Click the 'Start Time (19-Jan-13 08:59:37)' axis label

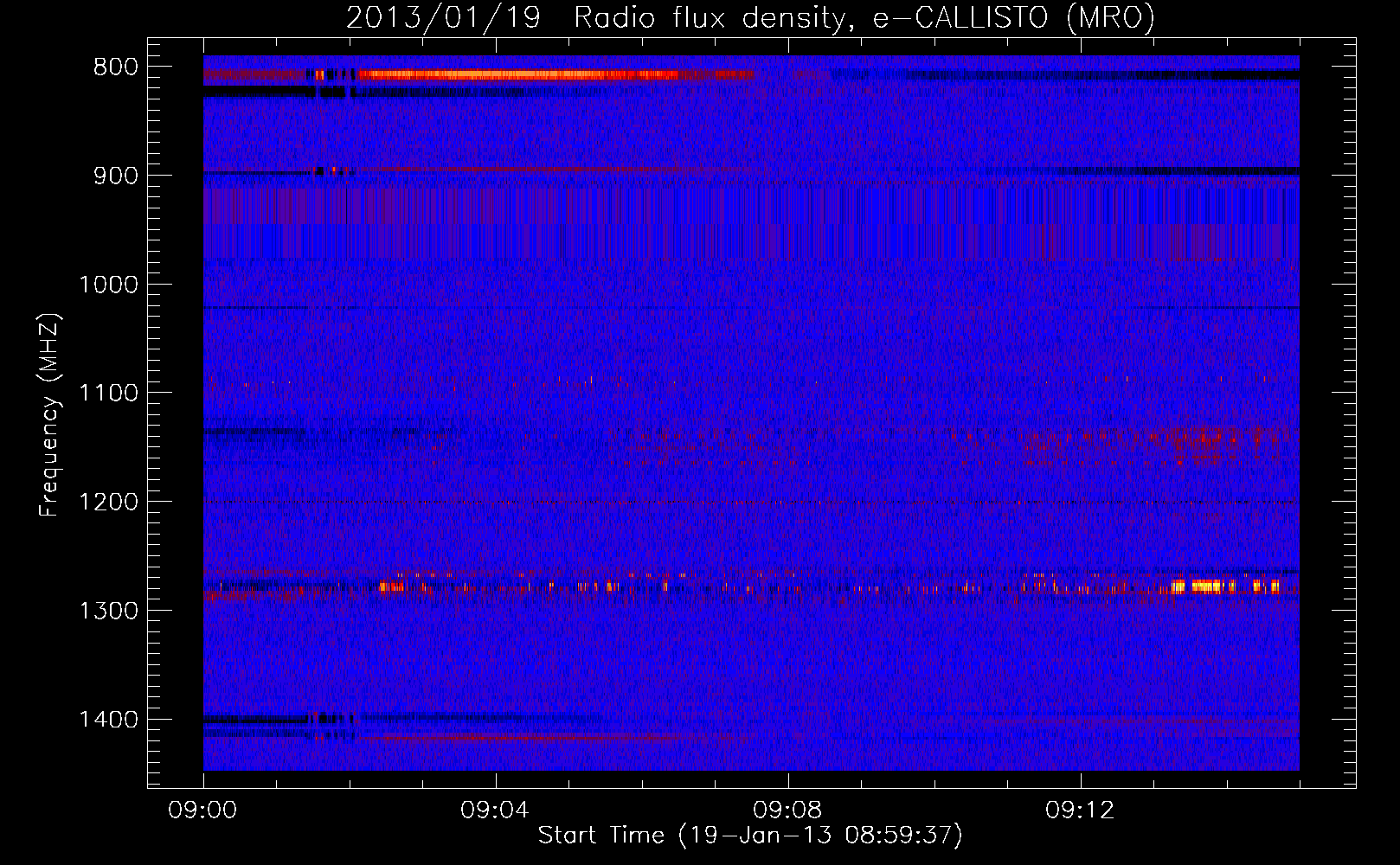click(x=749, y=836)
